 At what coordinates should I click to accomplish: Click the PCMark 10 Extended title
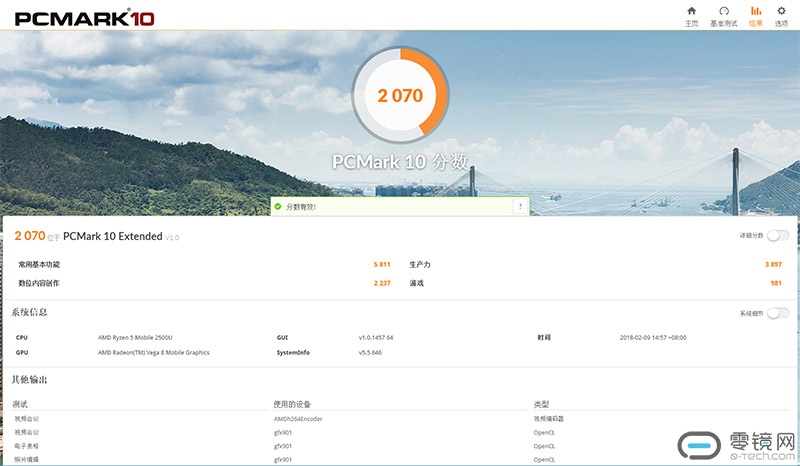click(113, 236)
